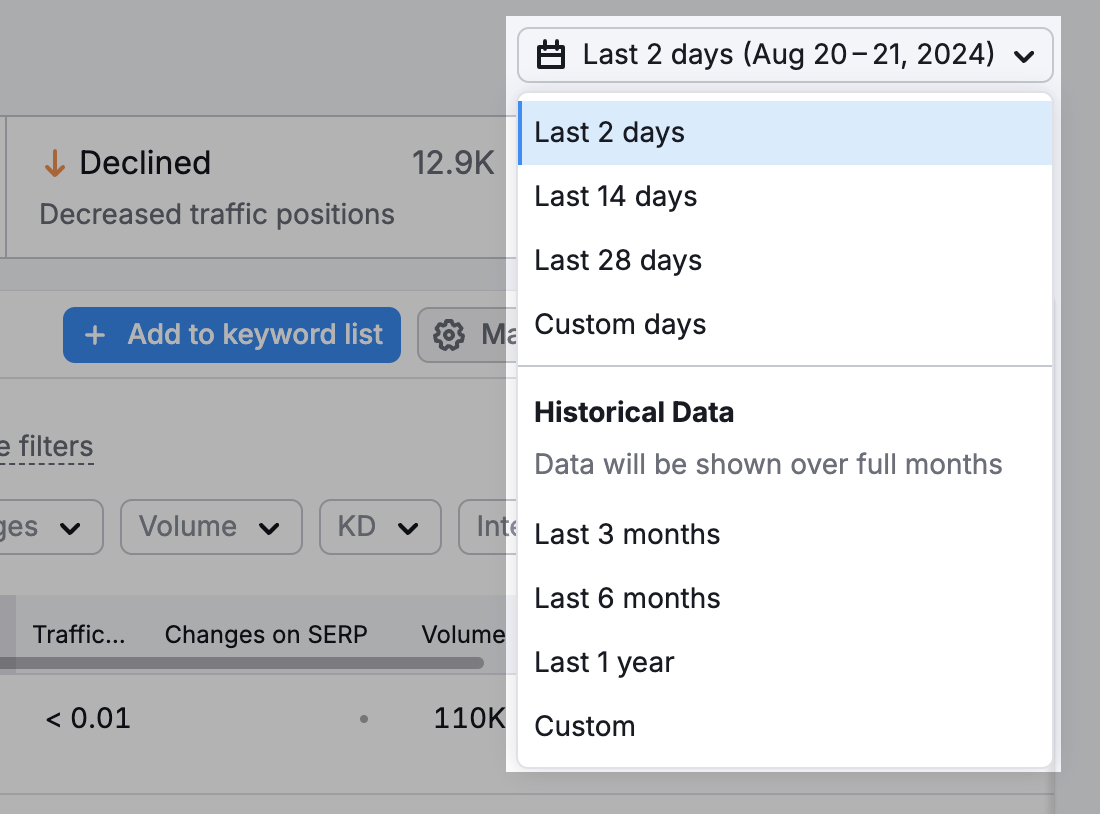Pick Last 1 year historical range
Screen dimensions: 1100x814
coord(604,663)
